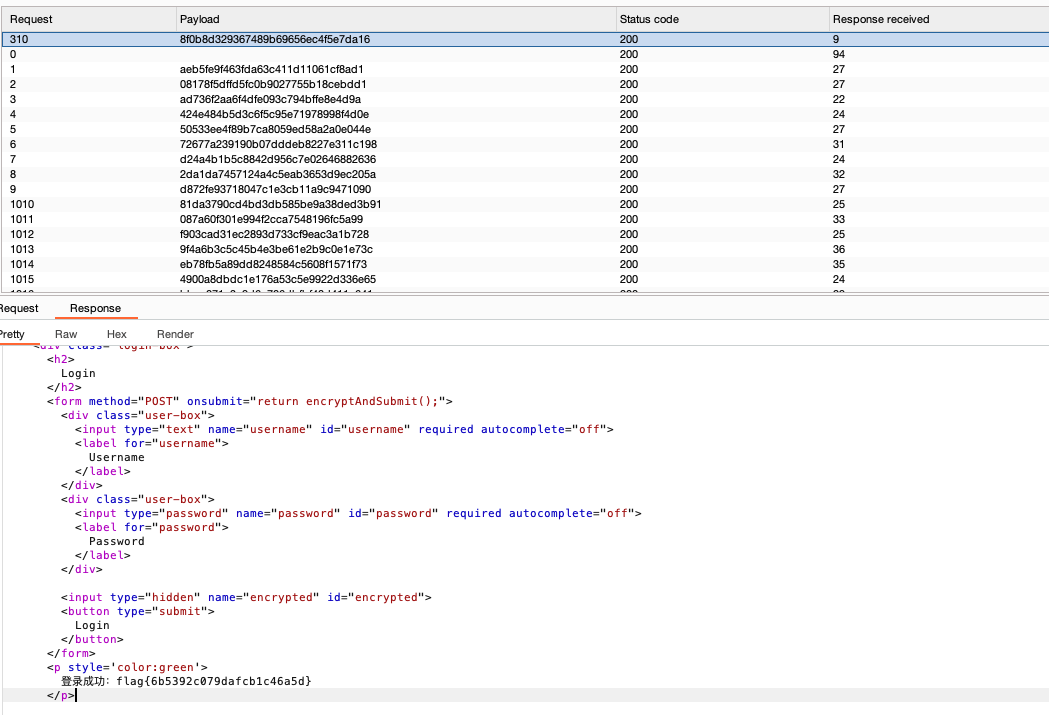The height and width of the screenshot is (715, 1049).
Task: Select payload aeb5fe9f463fda63c411d11061cf8ad1
Action: click(272, 70)
